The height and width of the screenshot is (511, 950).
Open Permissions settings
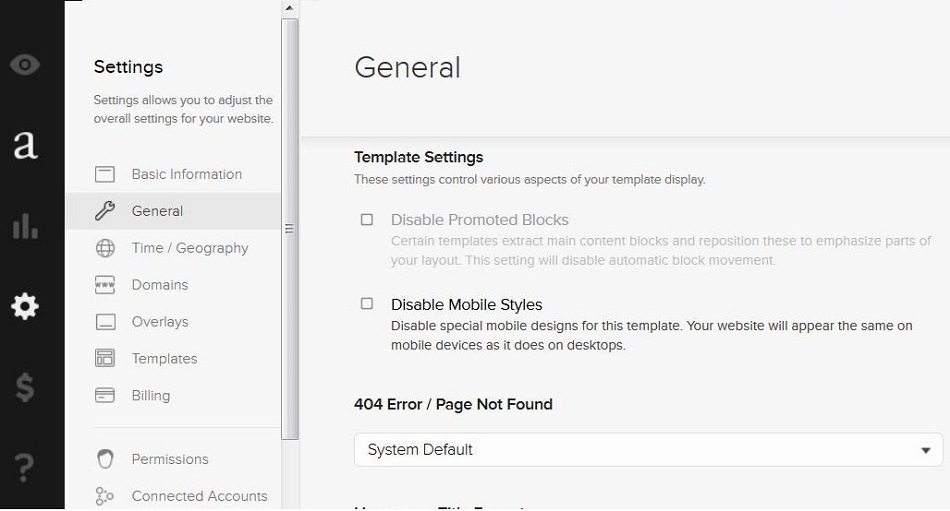click(170, 459)
